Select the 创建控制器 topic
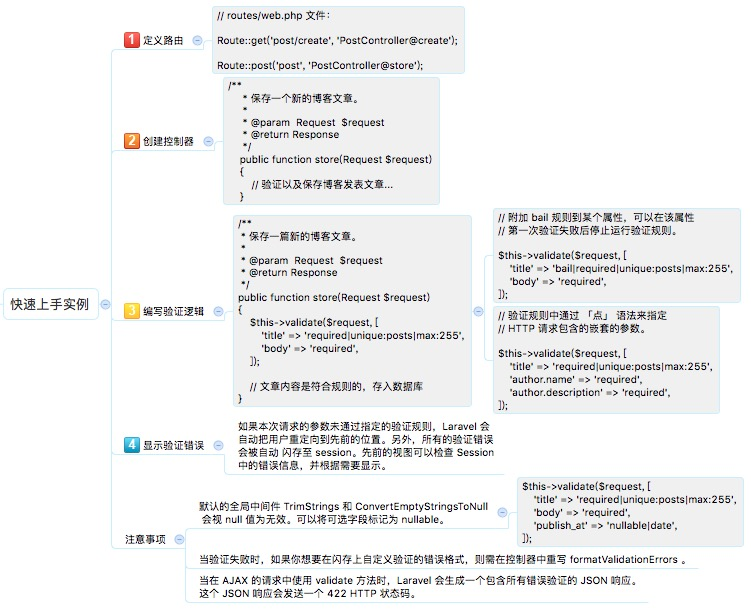The height and width of the screenshot is (609, 751). click(168, 141)
